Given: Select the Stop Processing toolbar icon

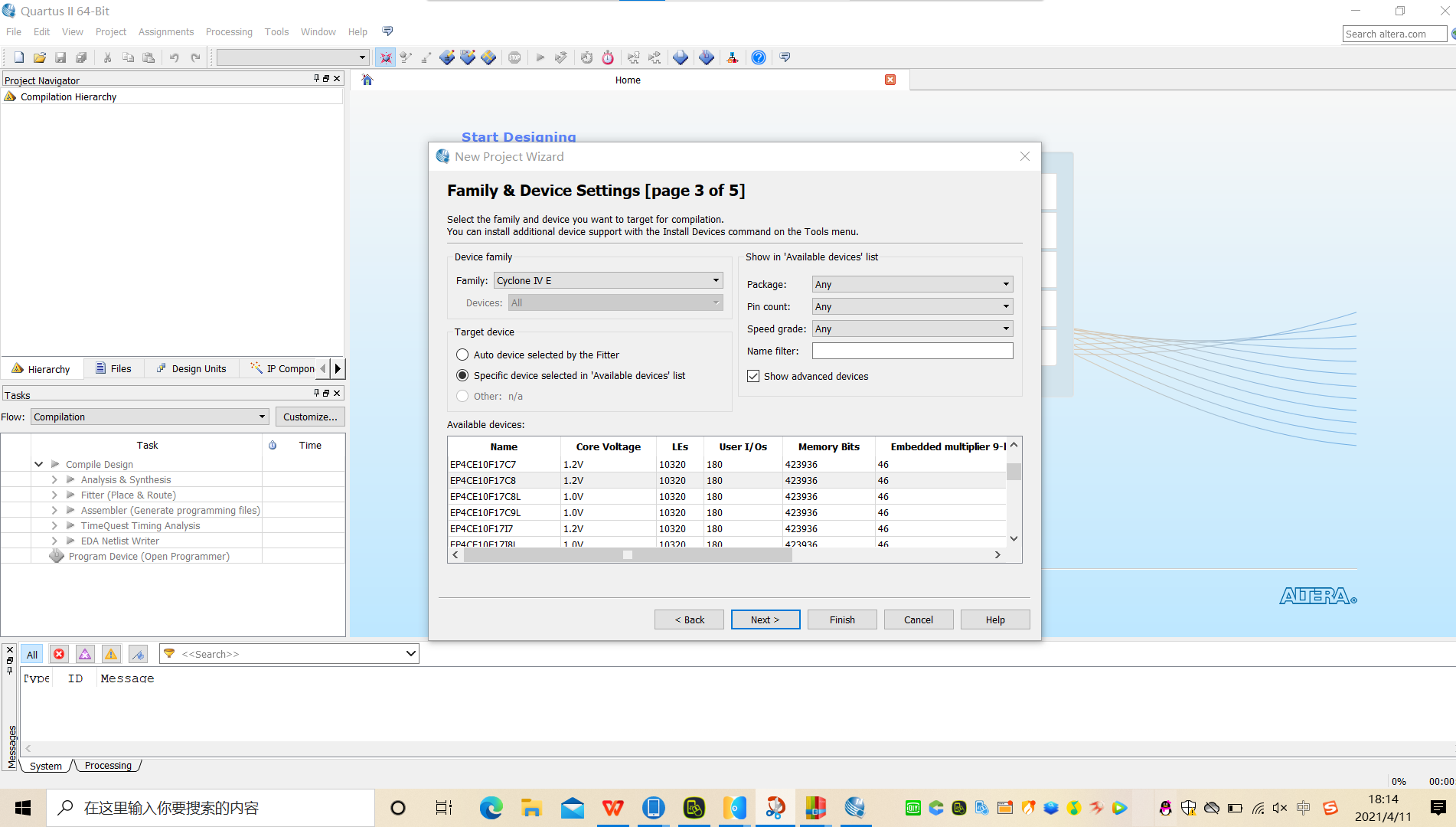Looking at the screenshot, I should 515,57.
